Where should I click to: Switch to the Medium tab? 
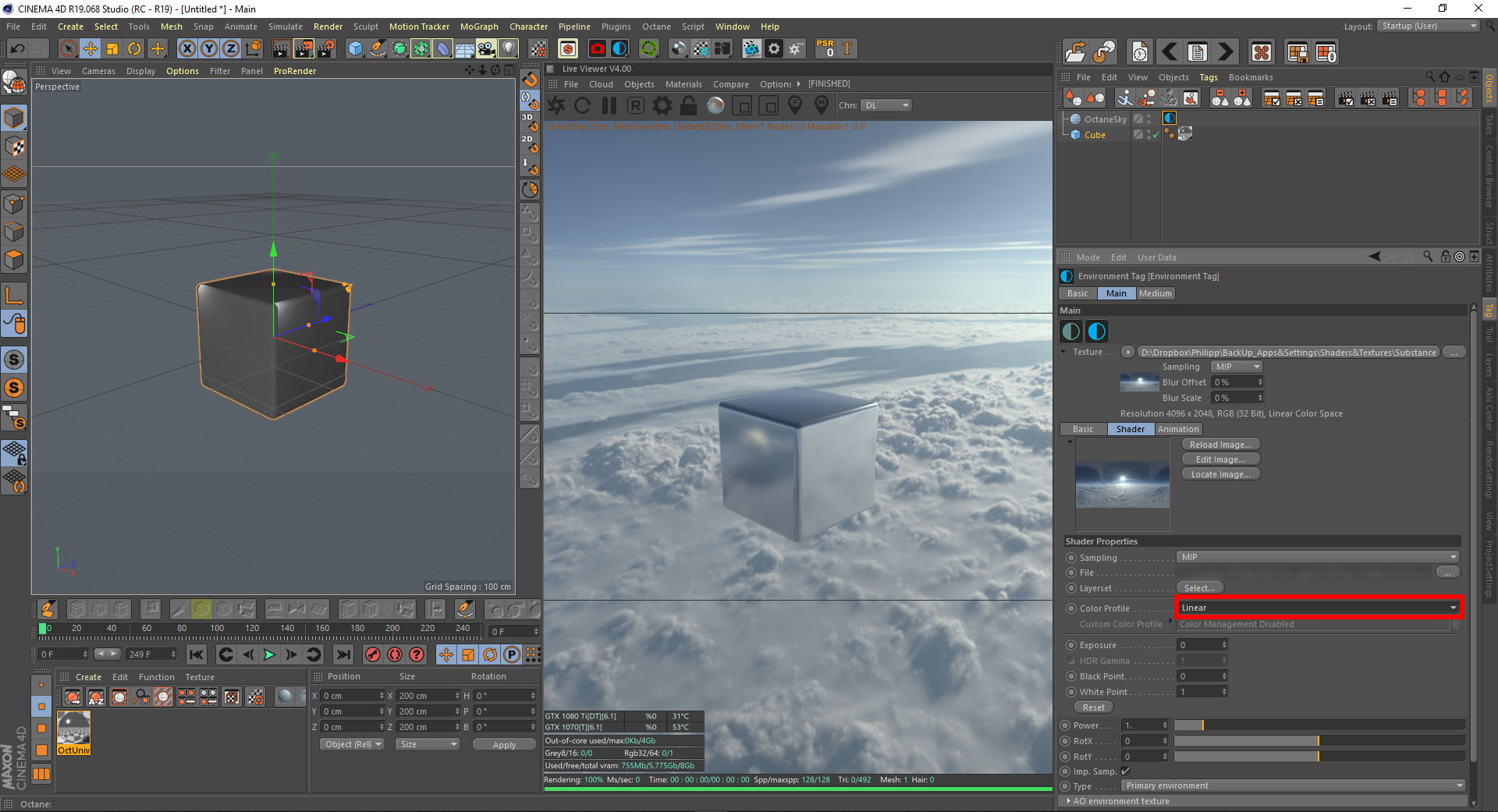1155,293
